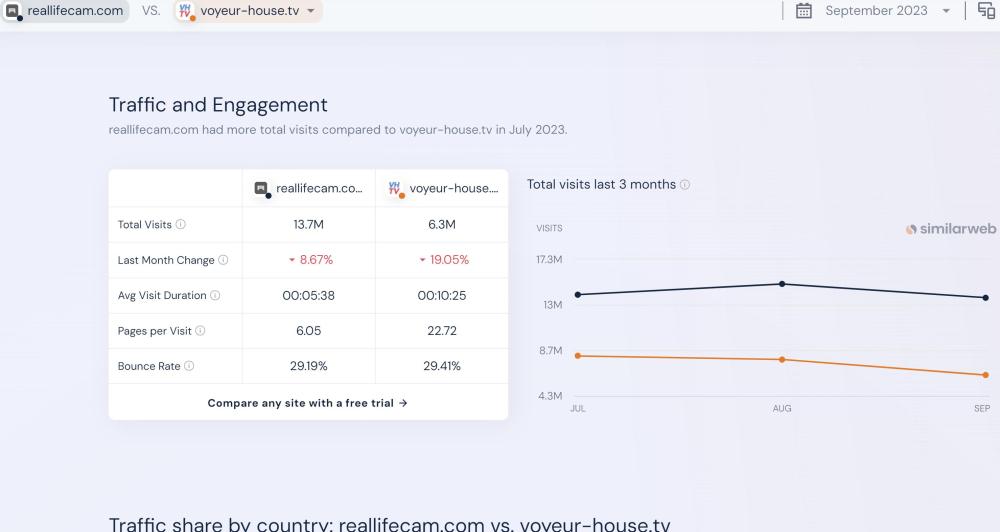
Task: Click the info icon next to Total Visits
Action: click(181, 225)
